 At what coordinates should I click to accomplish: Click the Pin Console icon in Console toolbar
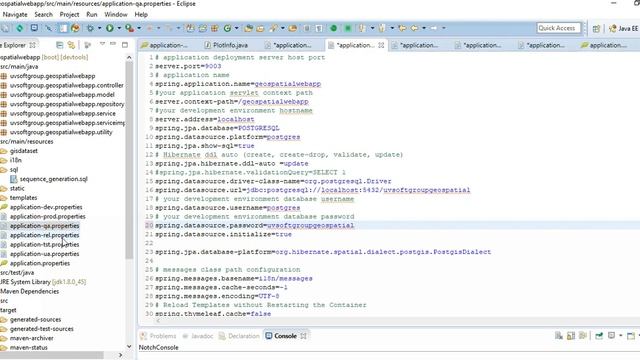pyautogui.click(x=599, y=336)
